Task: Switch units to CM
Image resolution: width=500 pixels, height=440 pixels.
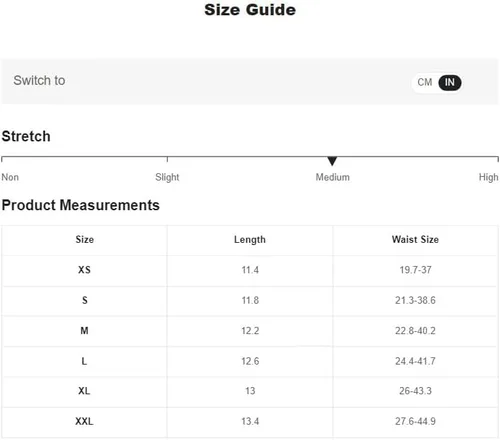Action: [424, 82]
